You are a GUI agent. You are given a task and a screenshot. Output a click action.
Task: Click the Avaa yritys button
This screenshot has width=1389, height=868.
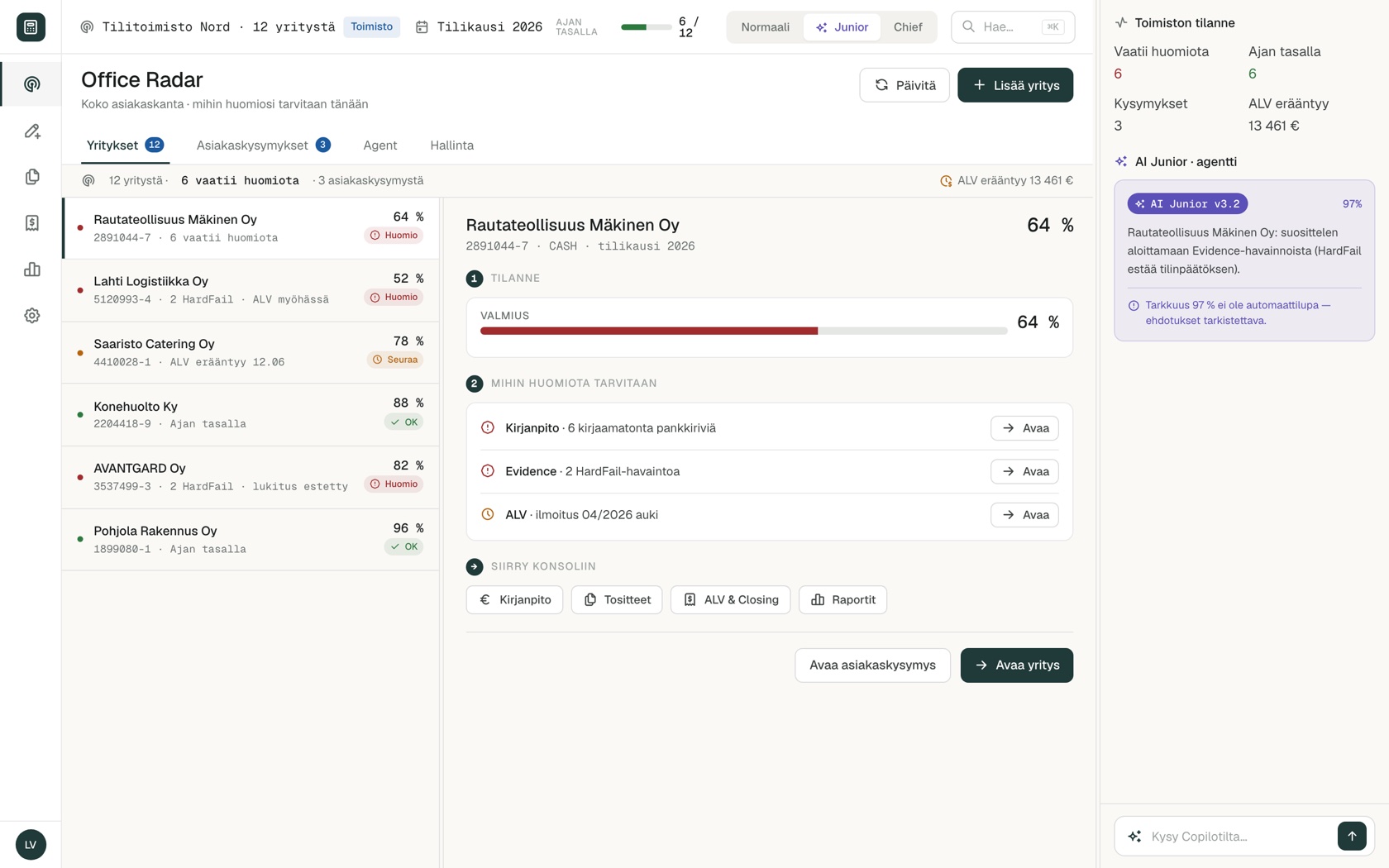coord(1017,665)
